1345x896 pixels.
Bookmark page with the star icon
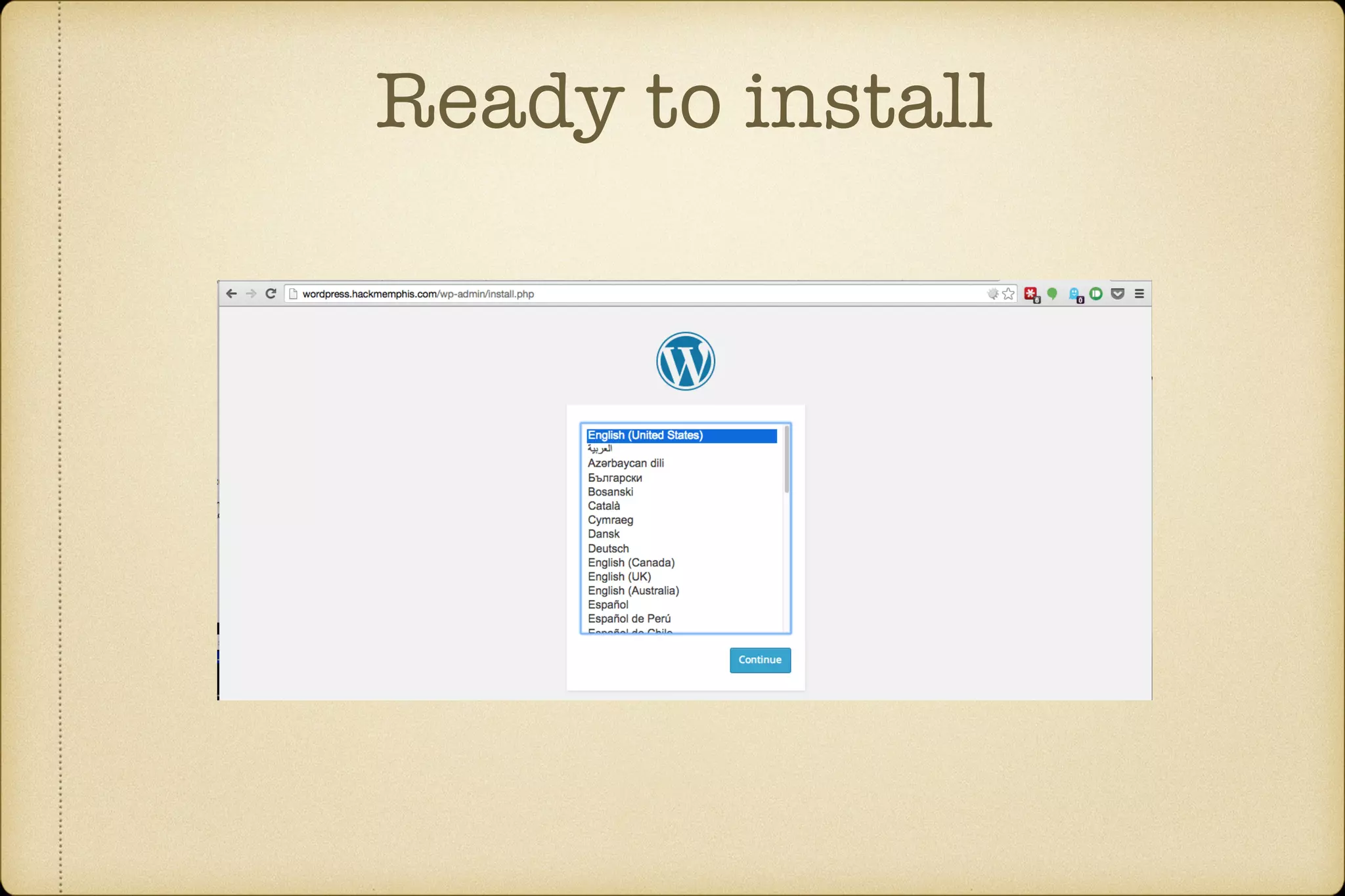[1008, 293]
